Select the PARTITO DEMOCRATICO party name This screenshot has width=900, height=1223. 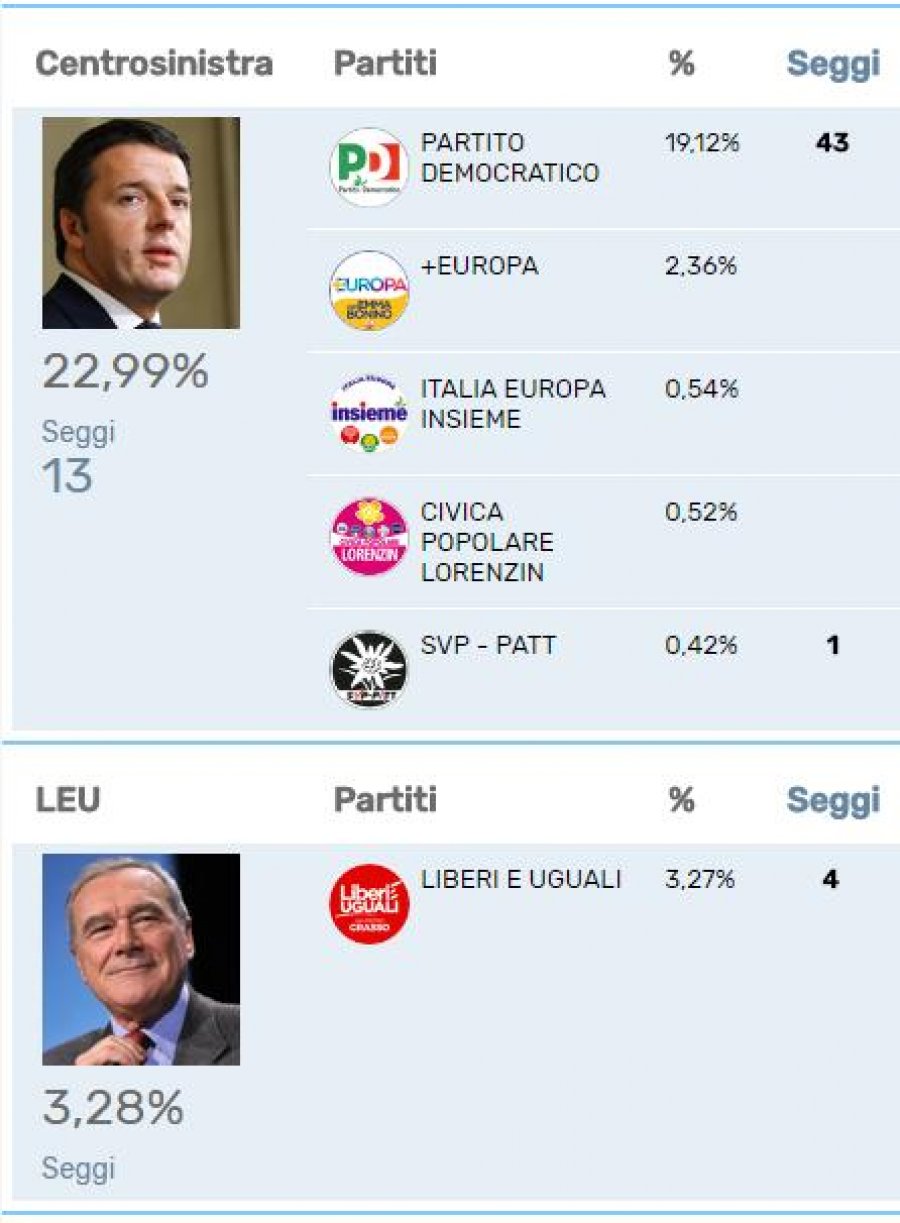pos(510,158)
